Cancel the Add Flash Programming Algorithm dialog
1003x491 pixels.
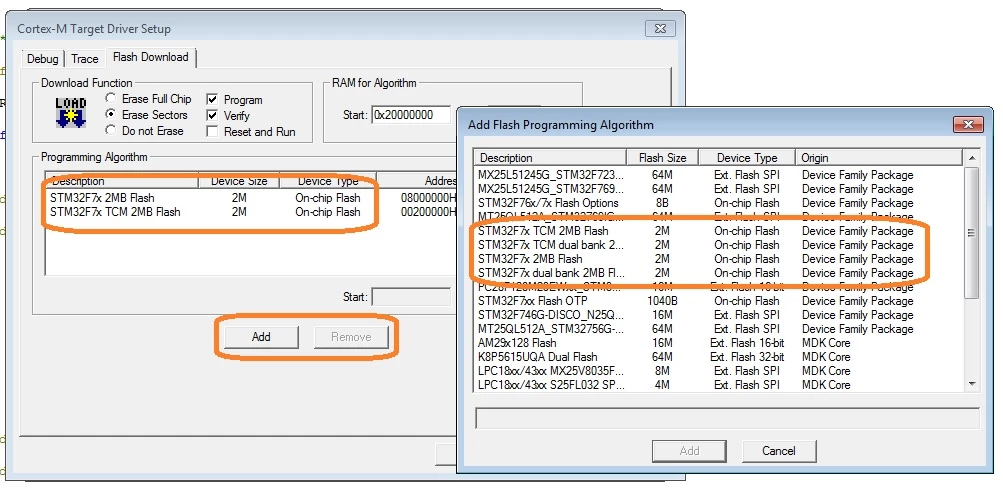[778, 451]
